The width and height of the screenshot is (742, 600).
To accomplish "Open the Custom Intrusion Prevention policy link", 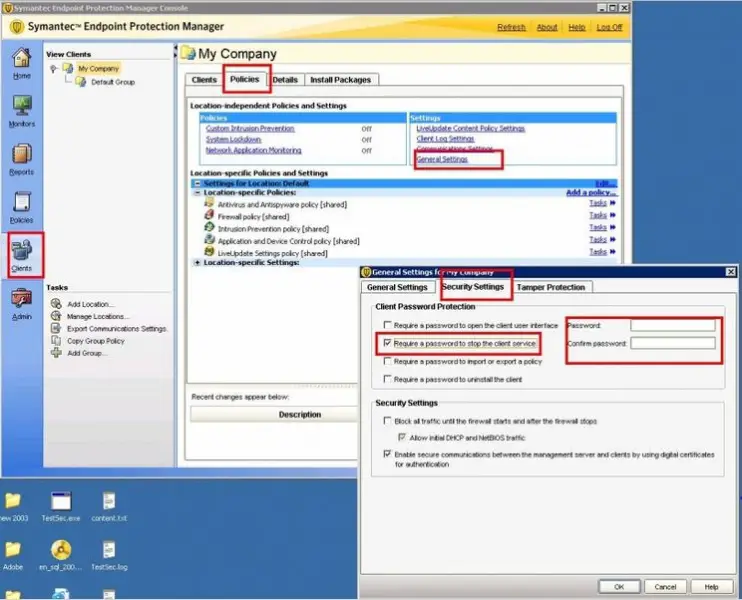I will pos(250,129).
